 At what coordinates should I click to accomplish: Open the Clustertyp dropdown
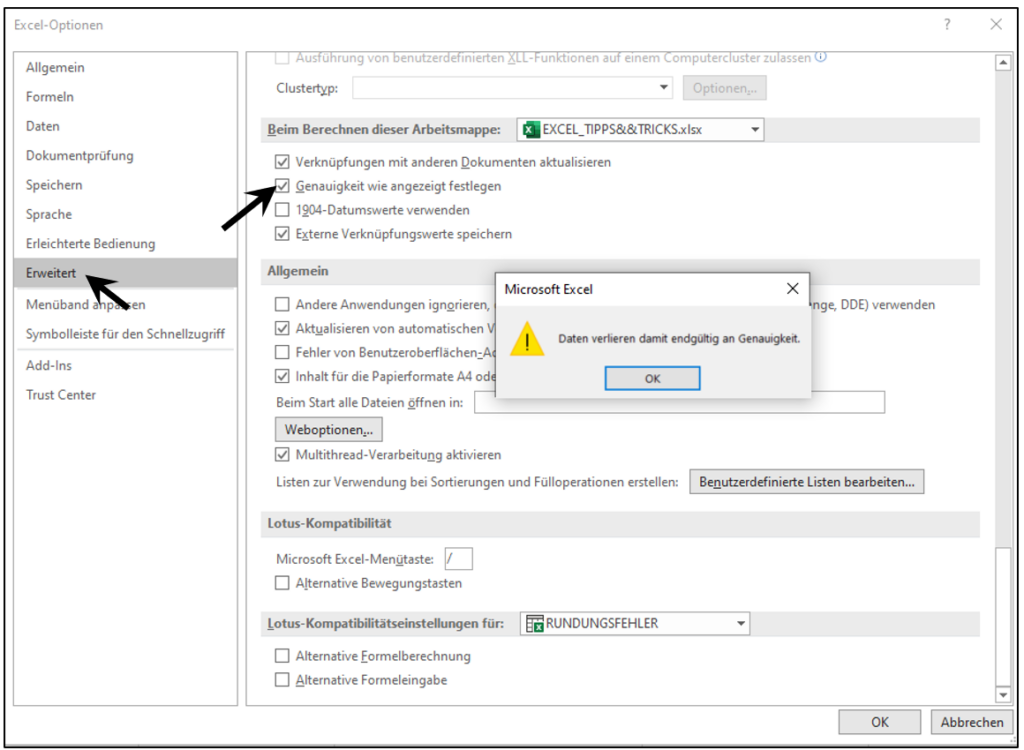tap(513, 88)
